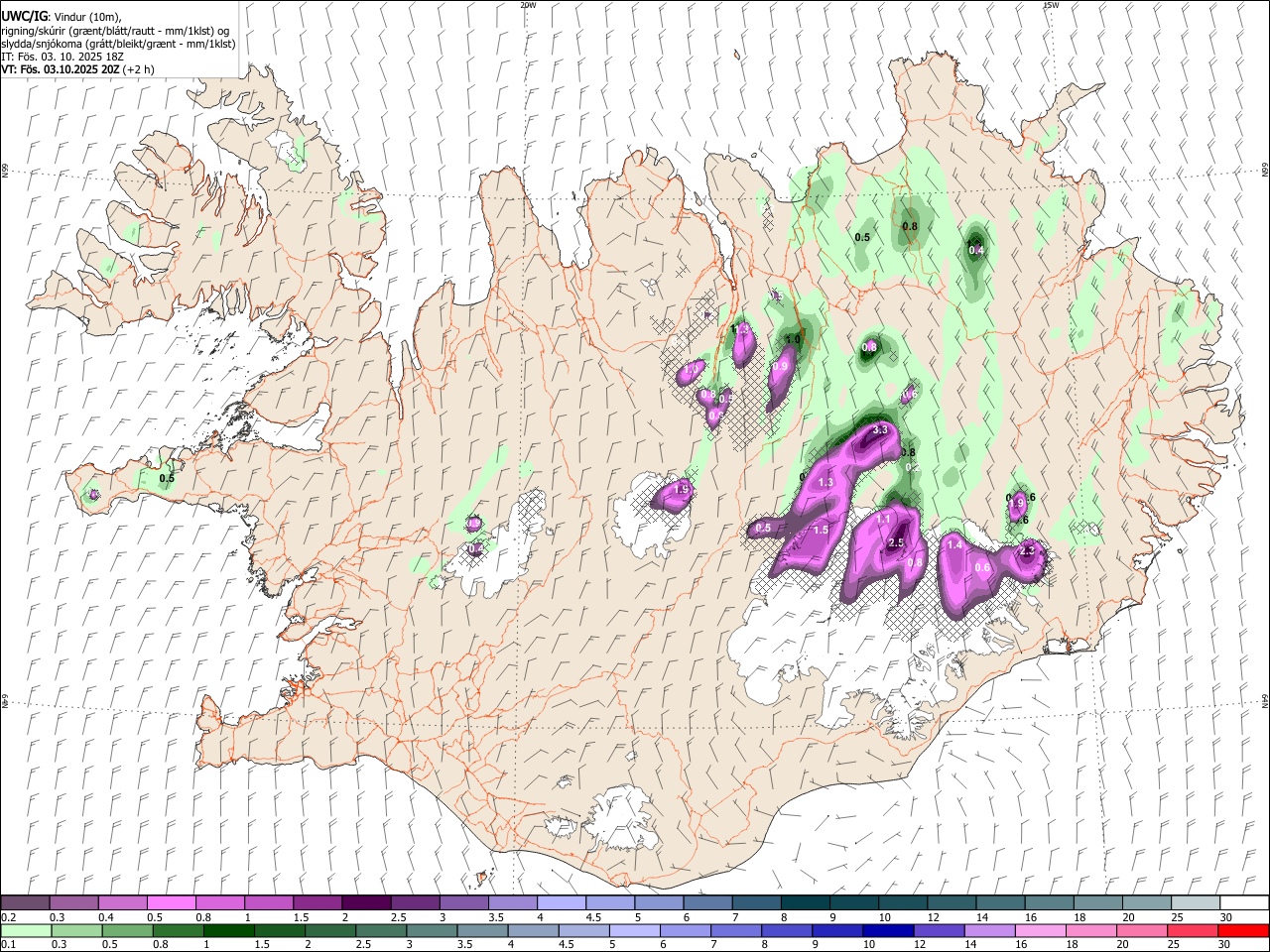This screenshot has width=1270, height=952.
Task: Click the 3–3.5 violet swatch in upper legend
Action: [x=463, y=903]
